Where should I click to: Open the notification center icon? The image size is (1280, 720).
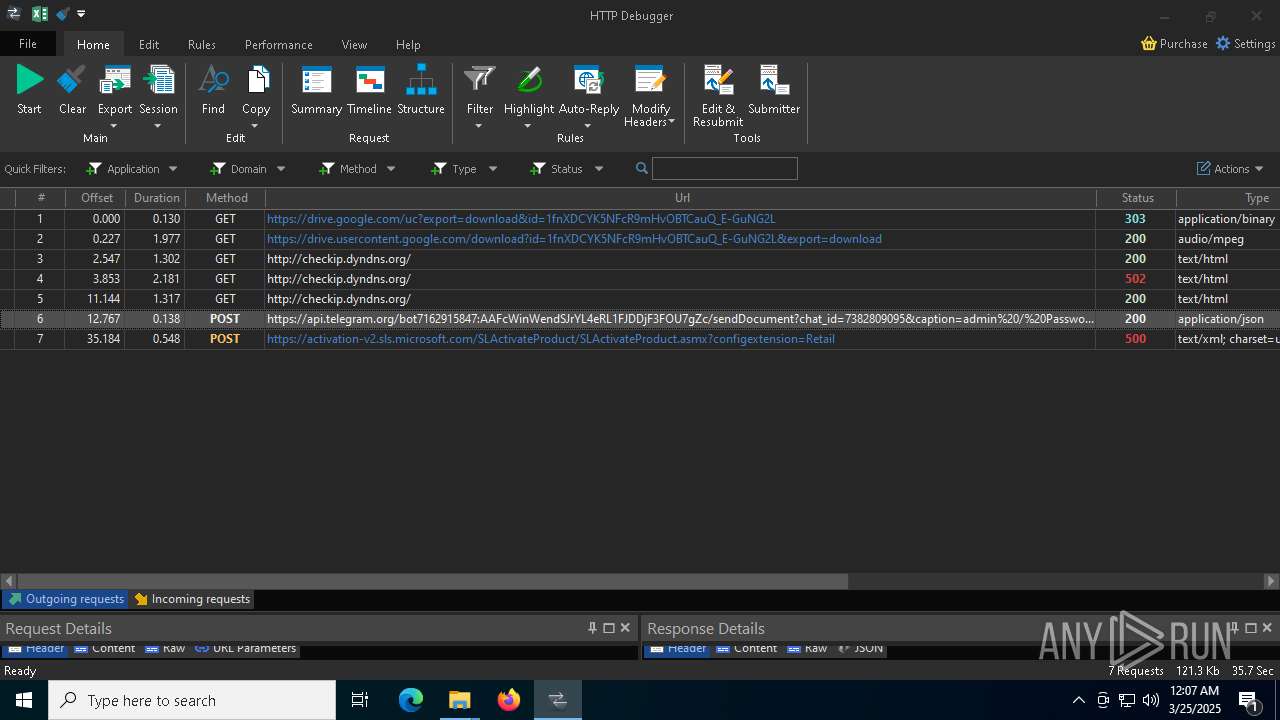[x=1249, y=700]
